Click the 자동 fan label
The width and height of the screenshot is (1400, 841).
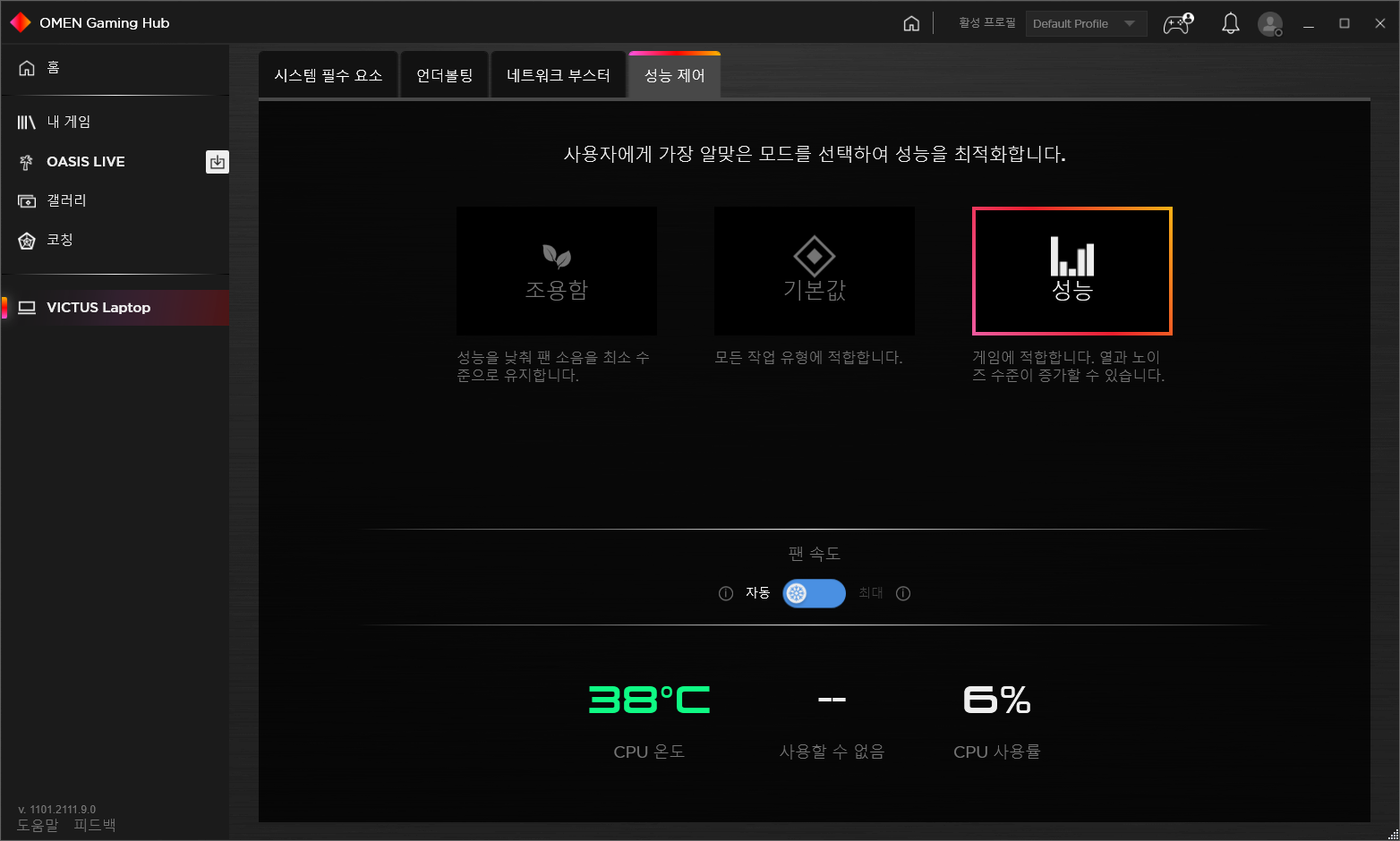(x=757, y=592)
